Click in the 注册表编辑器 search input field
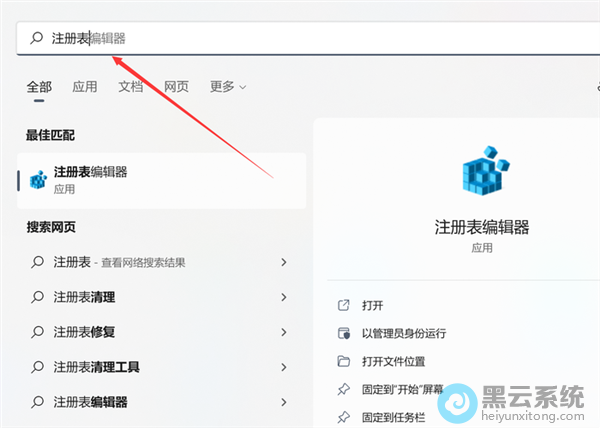This screenshot has height=428, width=600. click(300, 38)
